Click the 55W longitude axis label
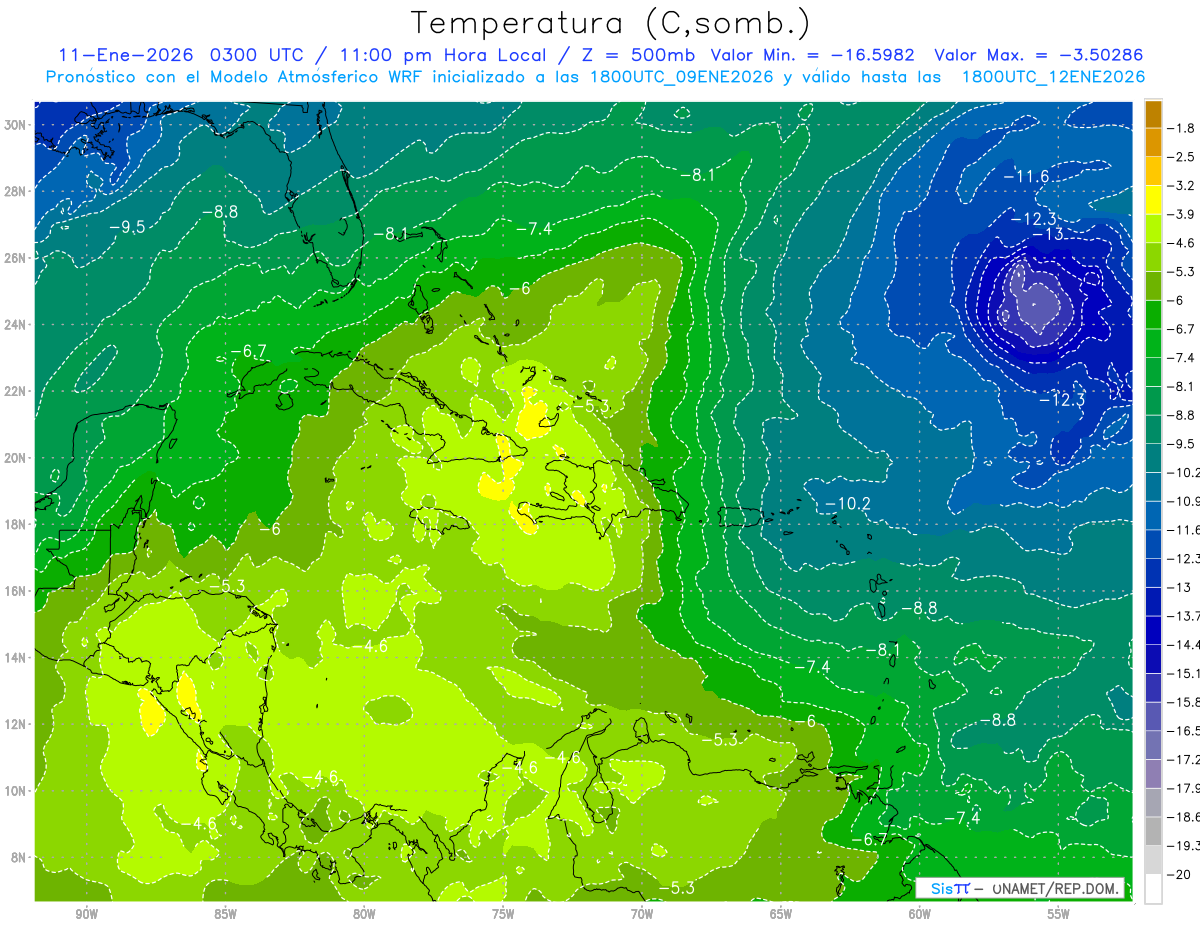 [1059, 914]
